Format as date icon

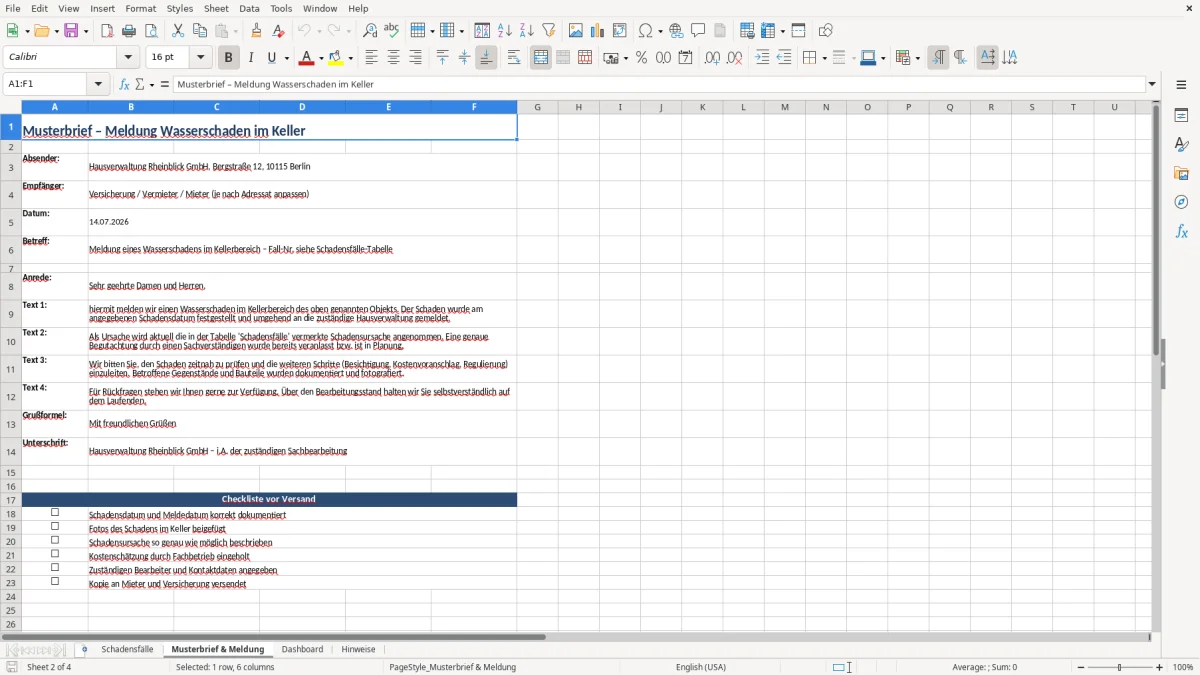coord(685,58)
